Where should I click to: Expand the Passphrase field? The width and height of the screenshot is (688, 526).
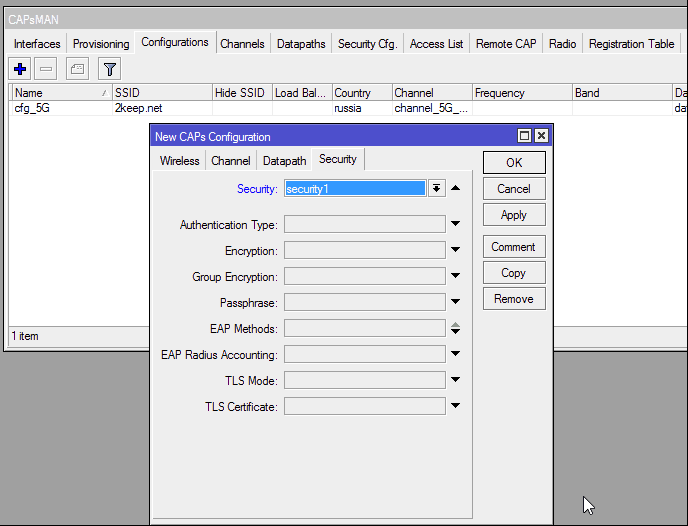tap(456, 302)
